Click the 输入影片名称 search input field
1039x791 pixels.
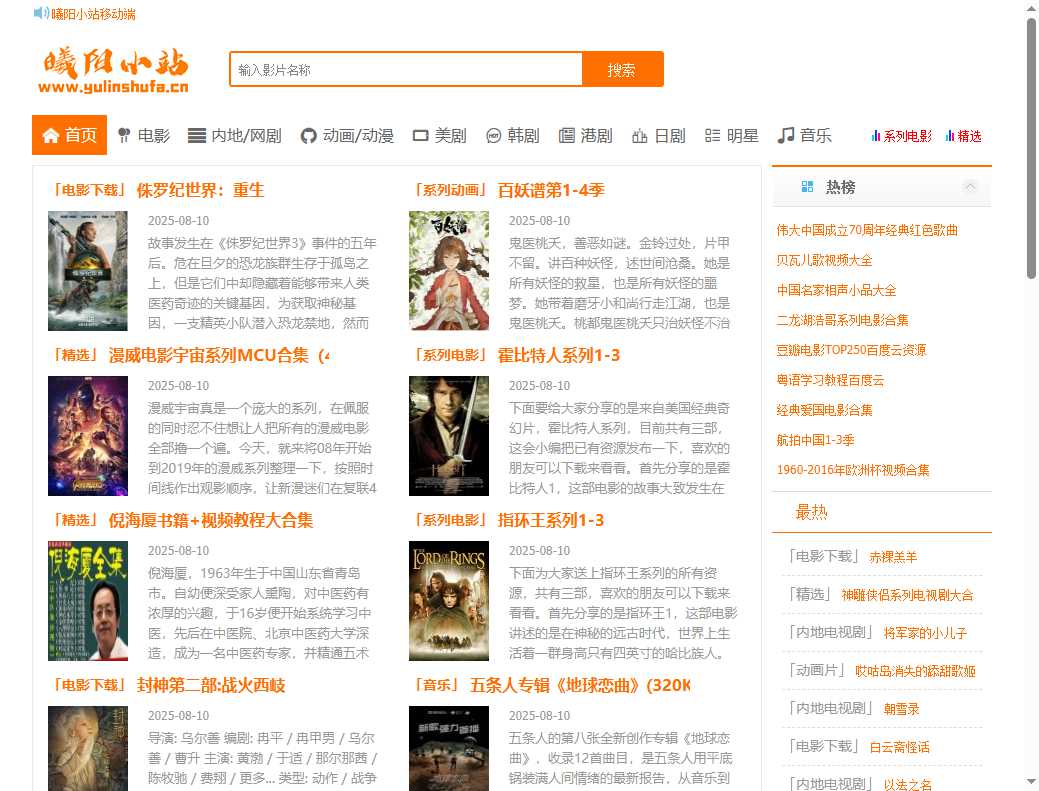point(405,70)
